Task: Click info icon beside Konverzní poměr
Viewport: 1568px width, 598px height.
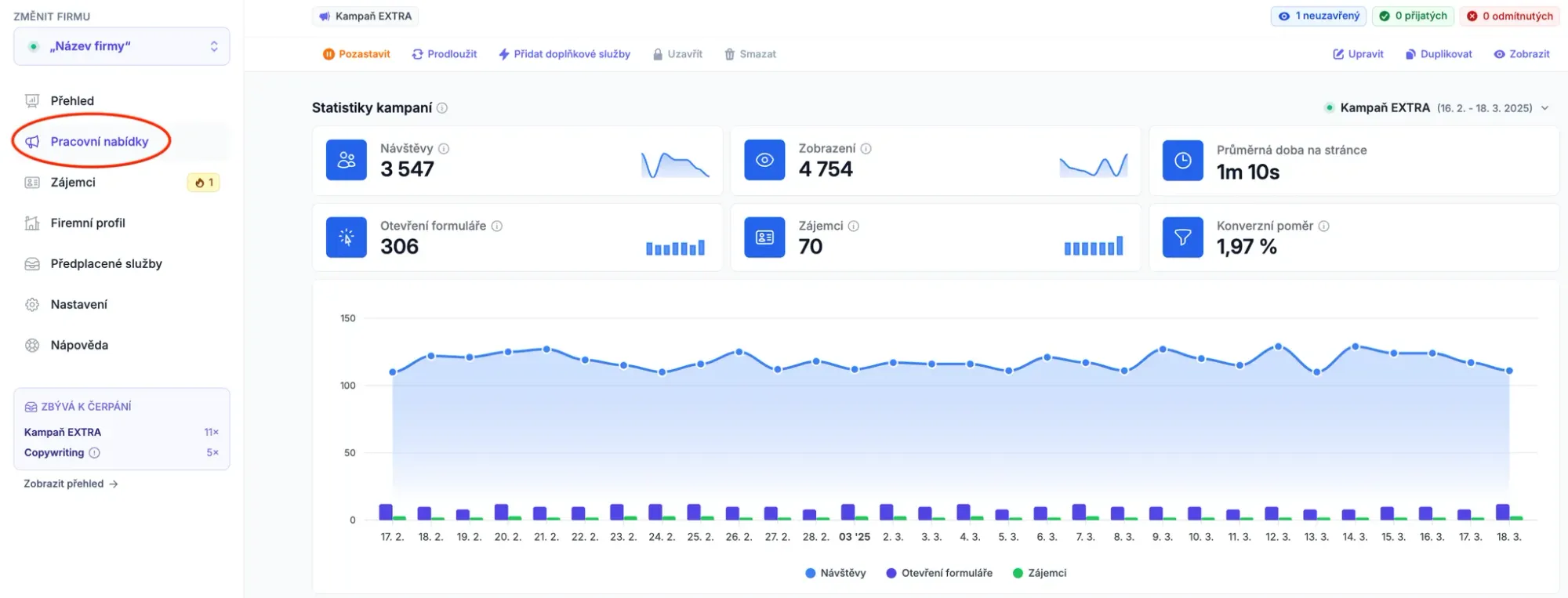Action: click(1323, 226)
